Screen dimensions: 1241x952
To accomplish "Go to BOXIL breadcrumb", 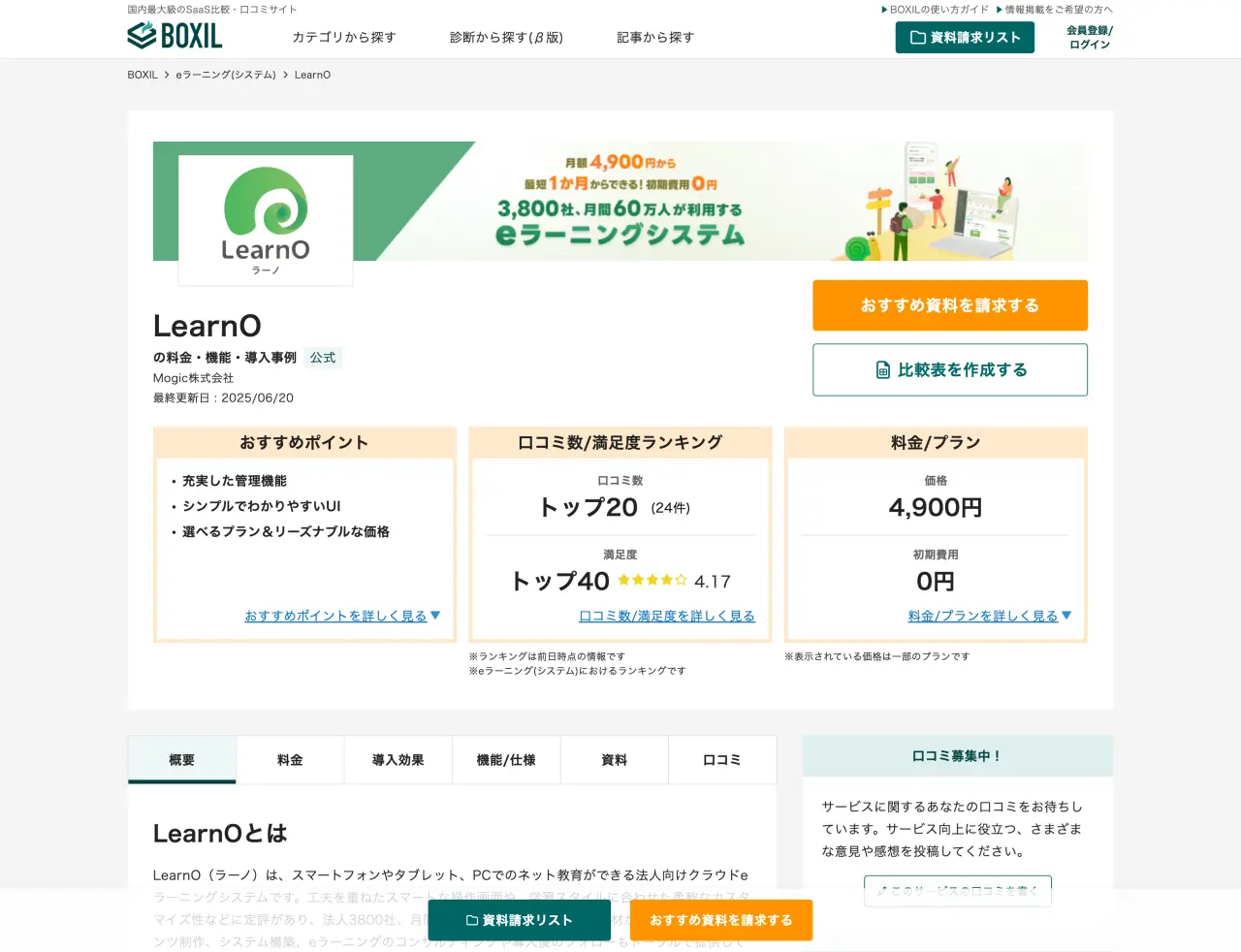I will (x=143, y=75).
